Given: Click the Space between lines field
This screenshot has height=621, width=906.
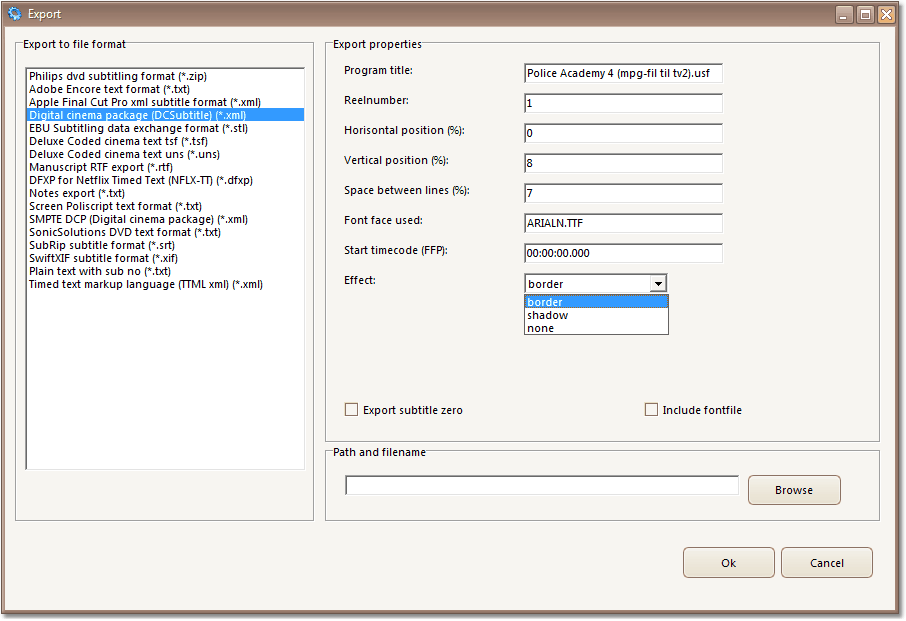Looking at the screenshot, I should [x=623, y=194].
